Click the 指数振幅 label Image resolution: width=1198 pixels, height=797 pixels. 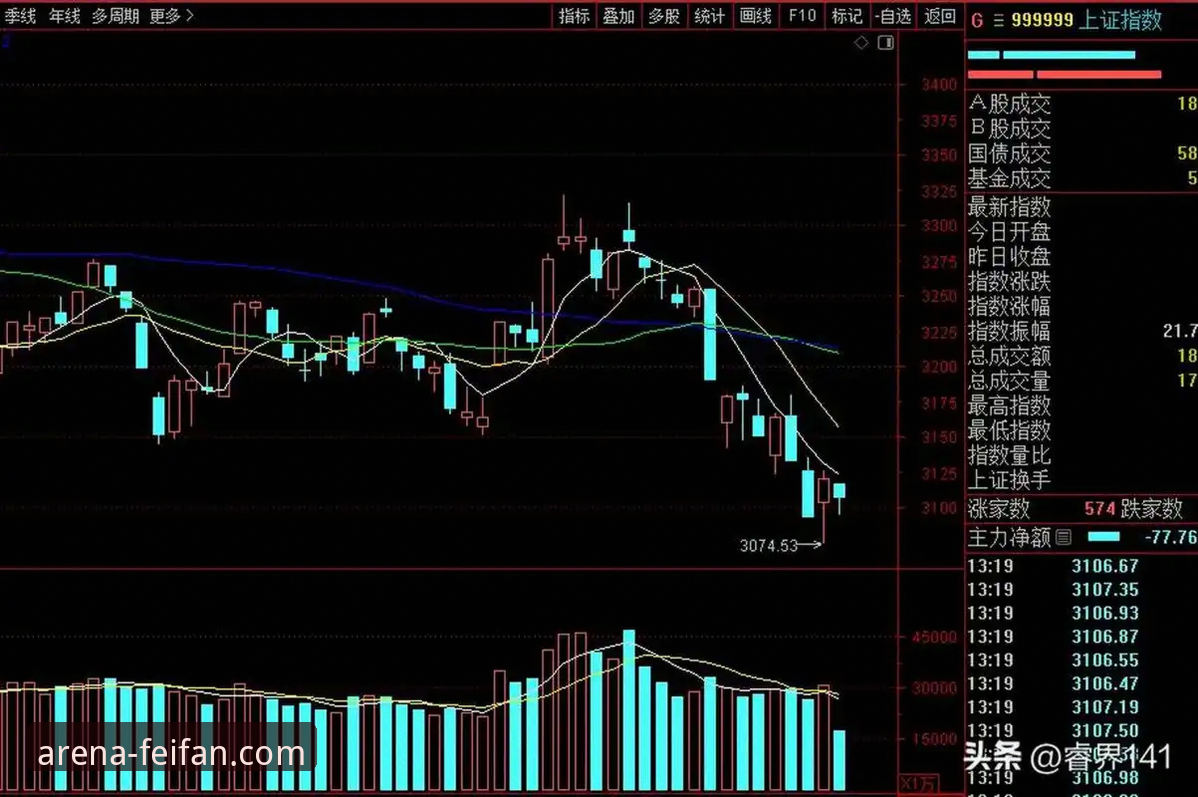[x=1009, y=331]
